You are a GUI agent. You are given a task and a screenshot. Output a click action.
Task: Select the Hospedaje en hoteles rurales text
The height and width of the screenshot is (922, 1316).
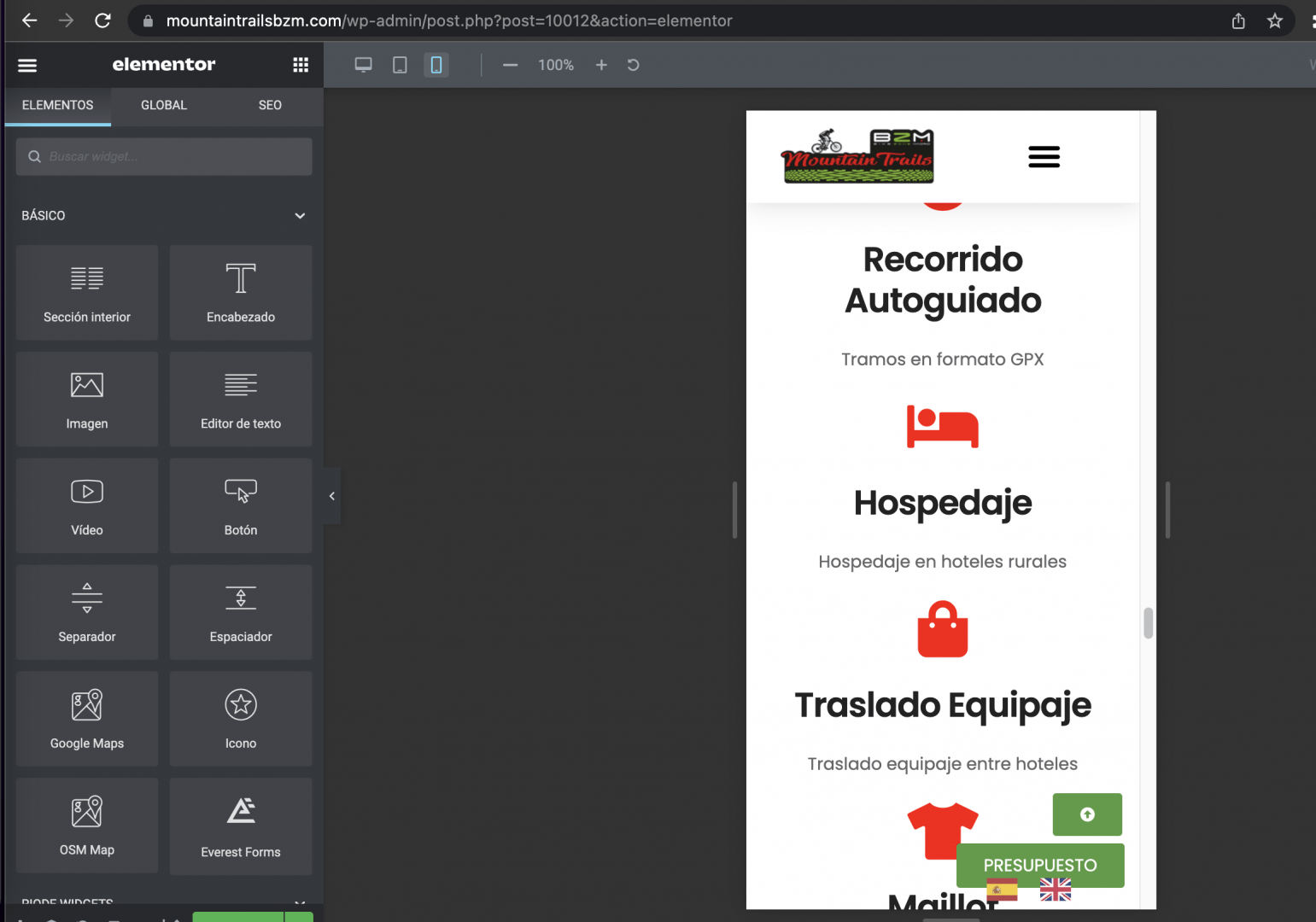coord(943,562)
